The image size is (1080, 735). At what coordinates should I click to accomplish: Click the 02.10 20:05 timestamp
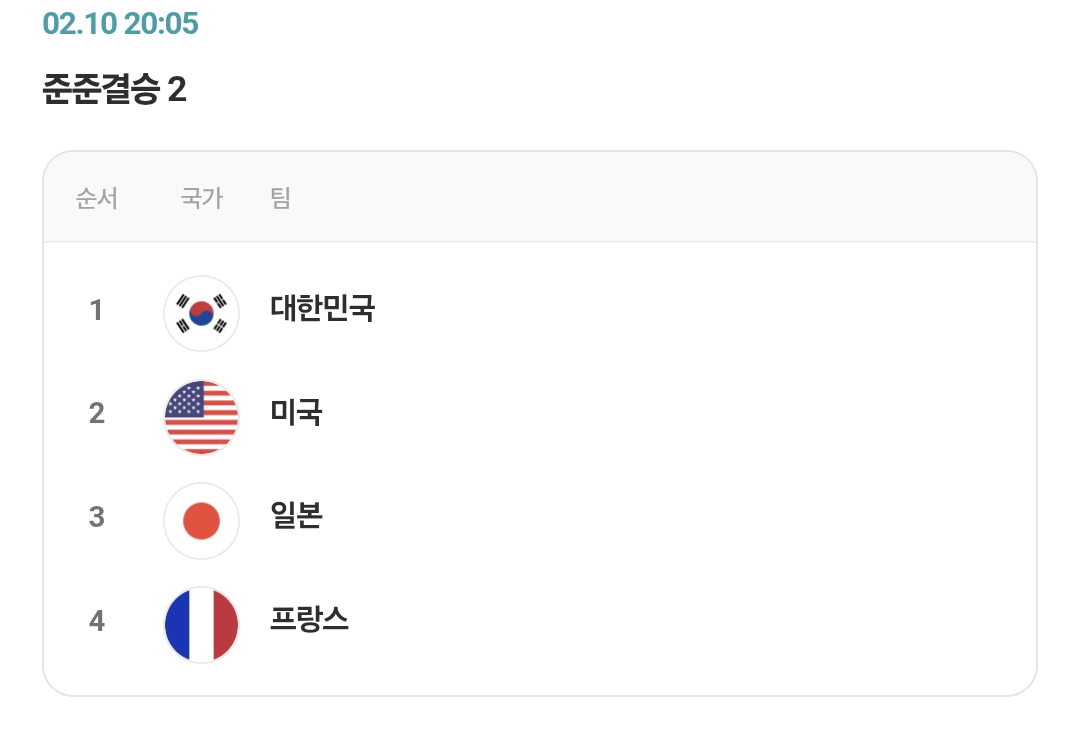pyautogui.click(x=121, y=23)
